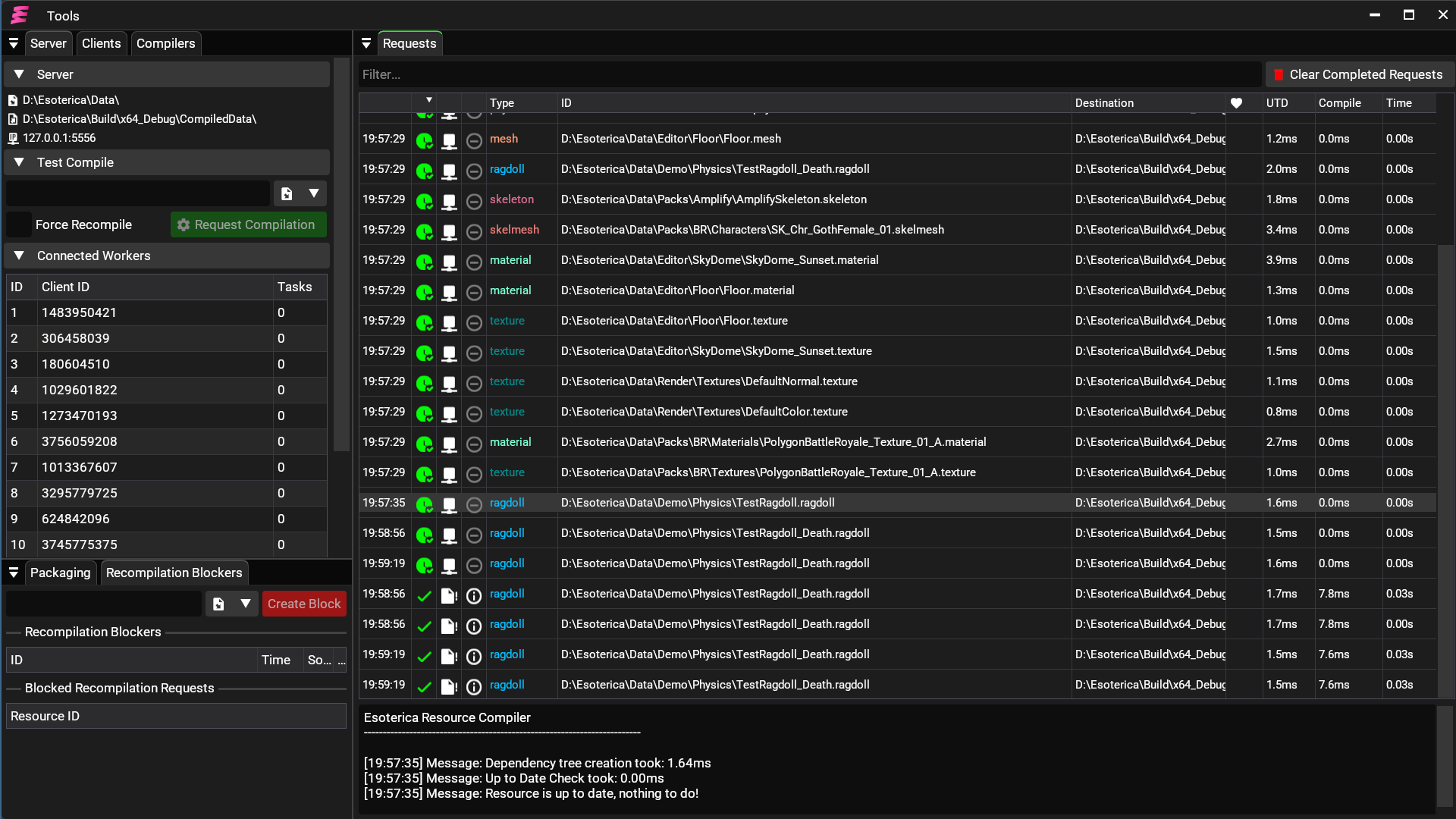Viewport: 1456px width, 819px height.
Task: Click the file warning icon in the 19:58:56 0.03s ragdoll row
Action: click(450, 595)
